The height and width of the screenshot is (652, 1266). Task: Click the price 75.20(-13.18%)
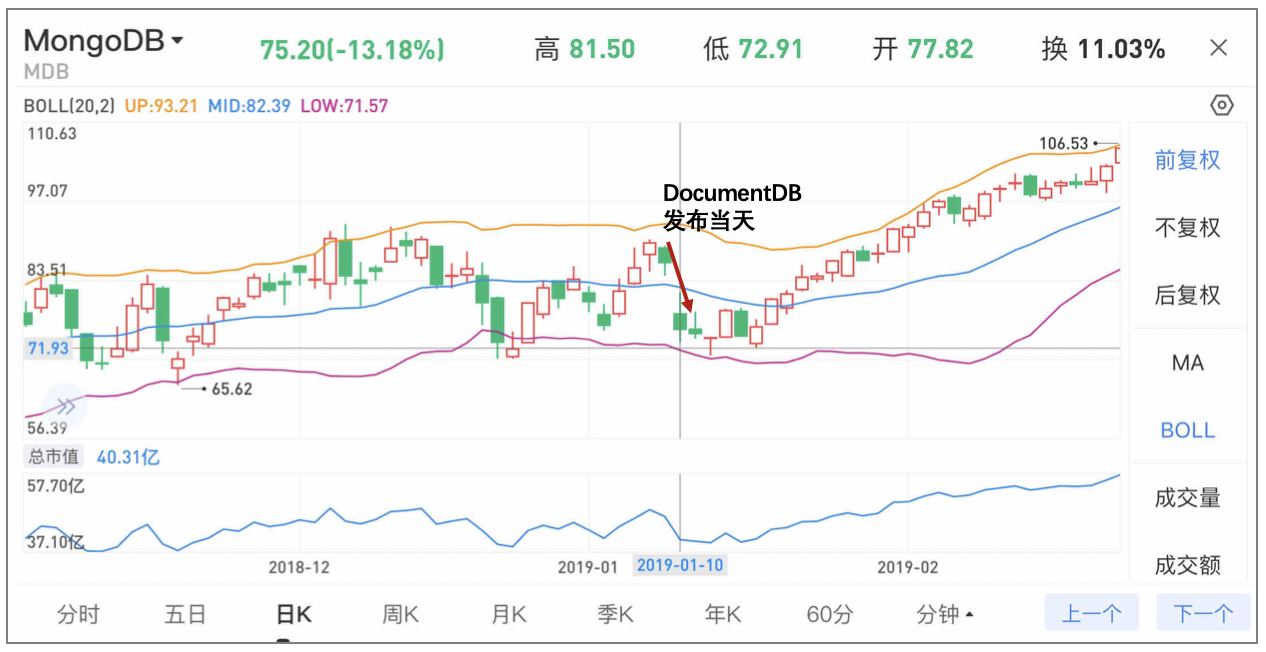[352, 50]
